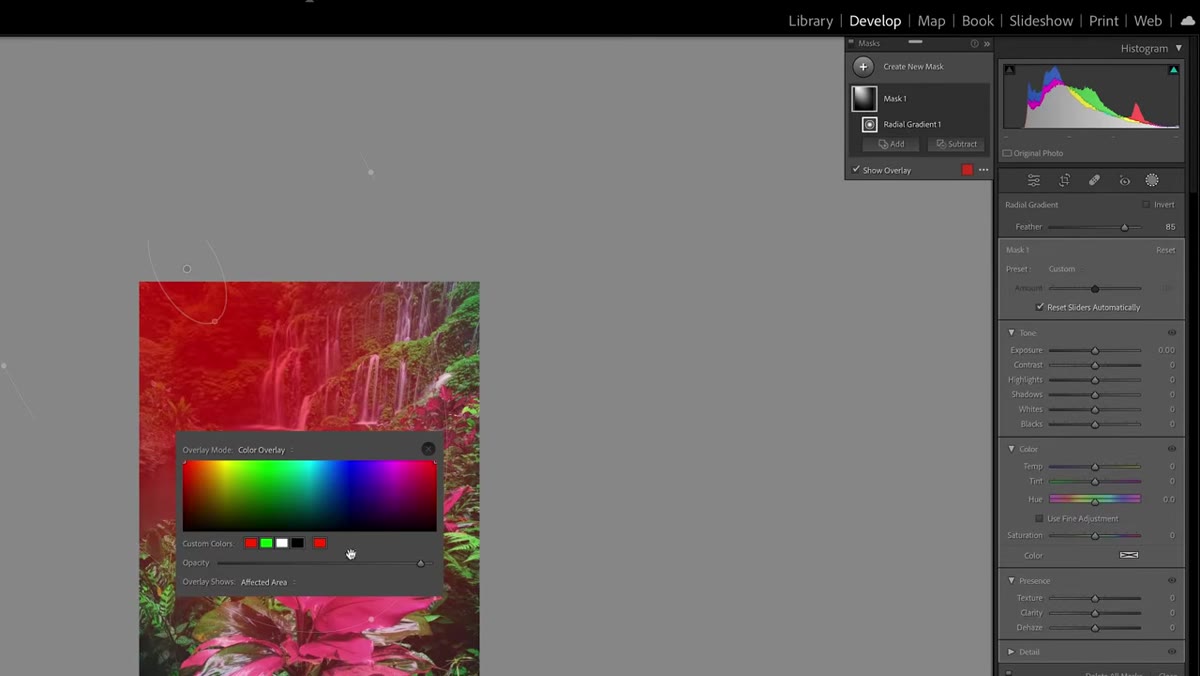Adjust the Feather slider handle
The height and width of the screenshot is (676, 1200).
pos(1124,227)
